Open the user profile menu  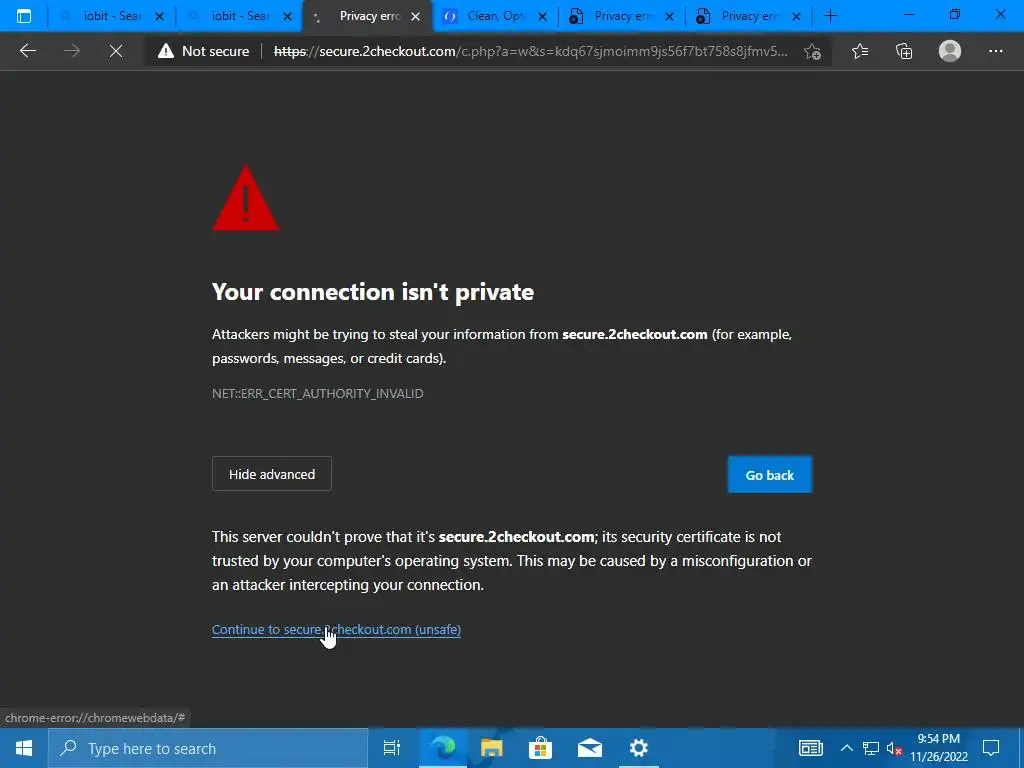(950, 51)
